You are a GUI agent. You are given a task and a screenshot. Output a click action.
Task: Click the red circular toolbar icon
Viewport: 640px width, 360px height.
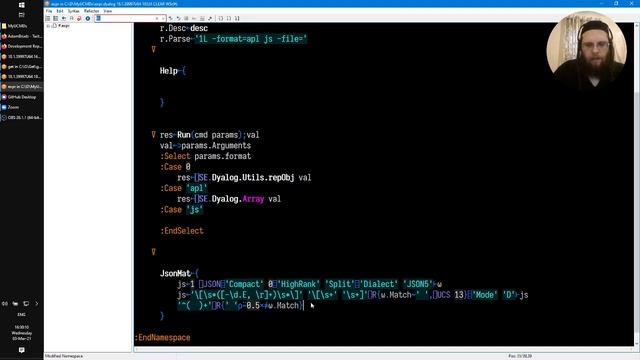coord(79,18)
